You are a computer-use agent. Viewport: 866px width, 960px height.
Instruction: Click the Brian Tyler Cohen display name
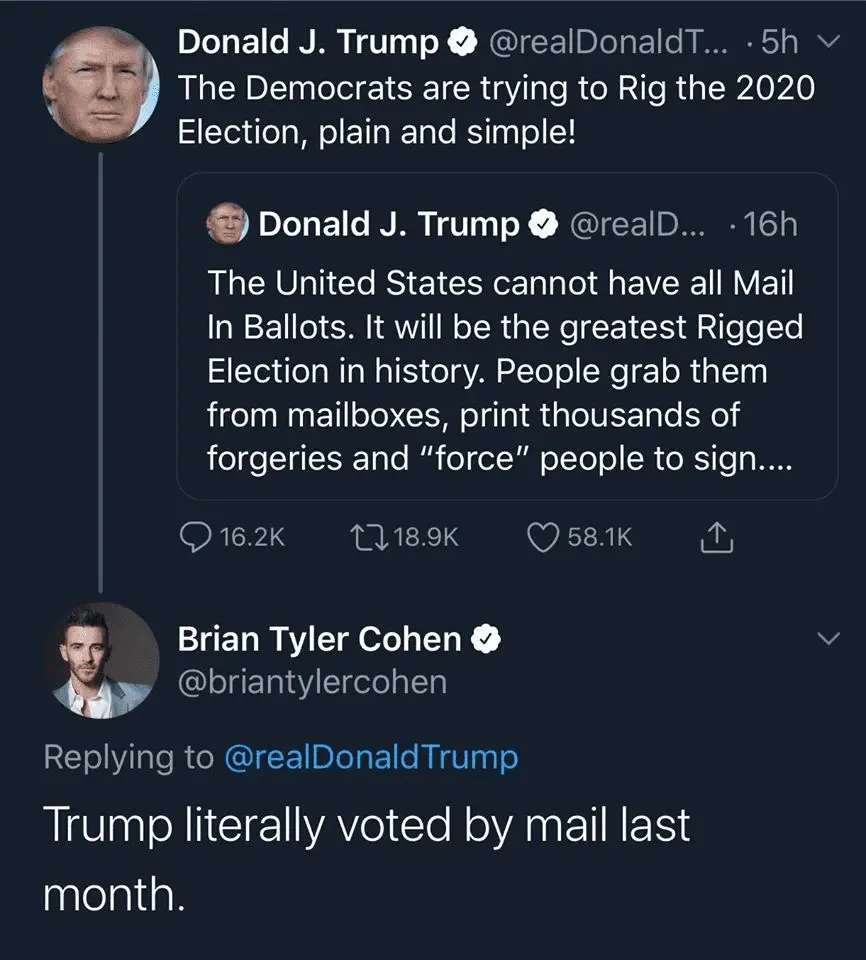[320, 638]
